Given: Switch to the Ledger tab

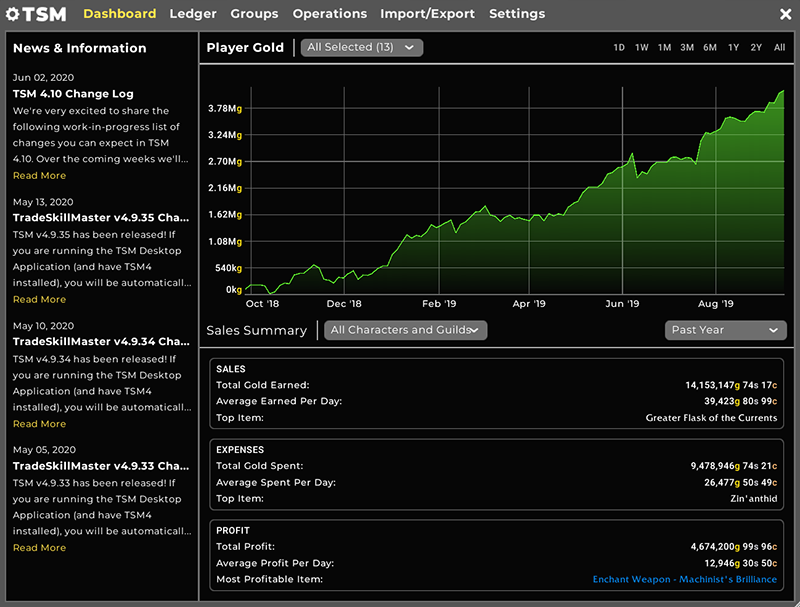Looking at the screenshot, I should point(193,14).
